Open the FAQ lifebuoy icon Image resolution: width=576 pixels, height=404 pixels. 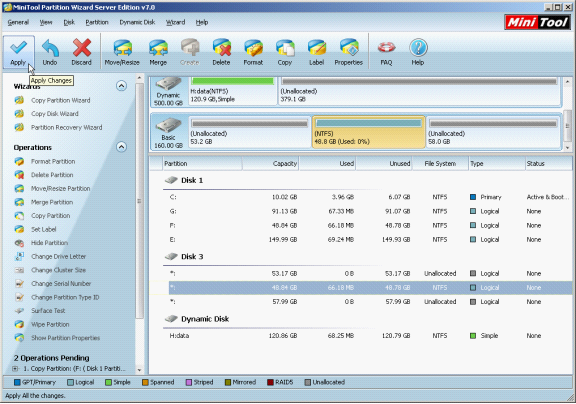click(386, 47)
